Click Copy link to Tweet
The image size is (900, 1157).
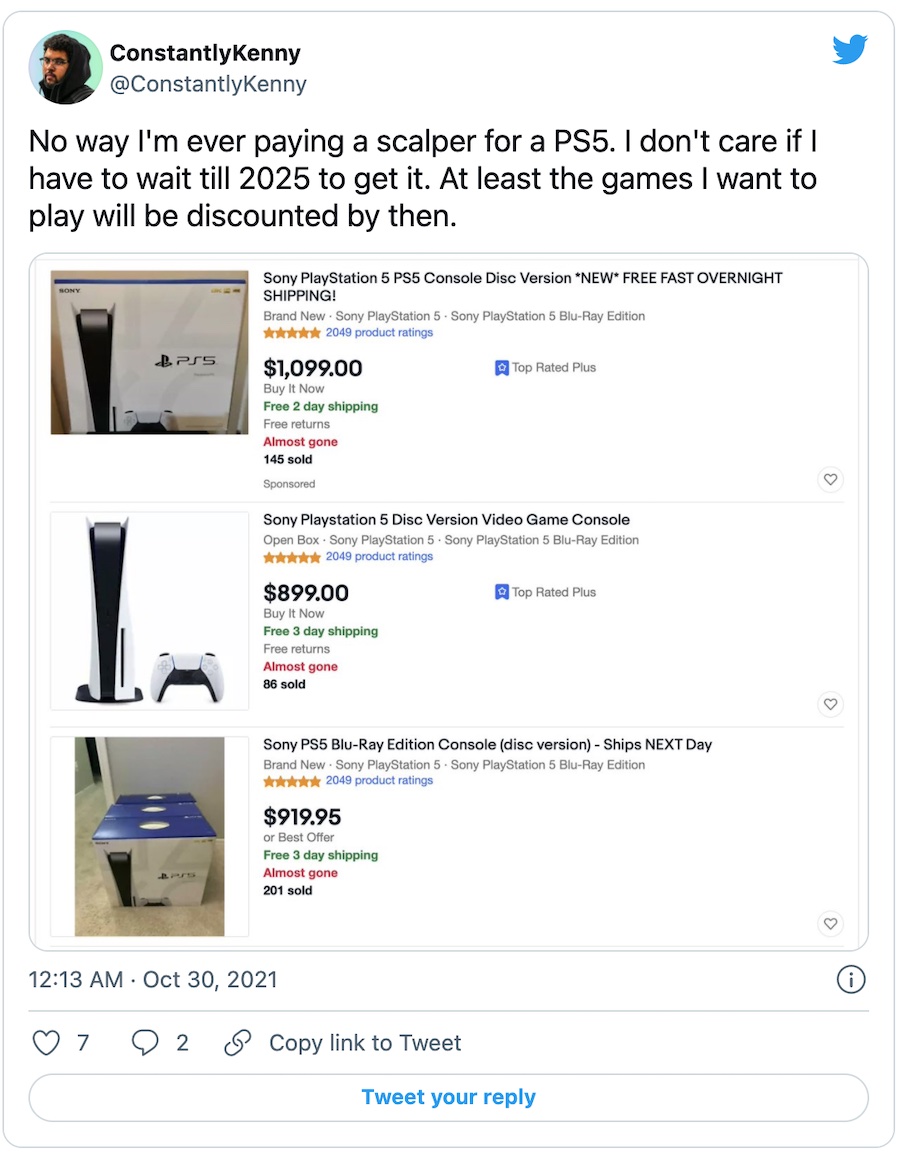pyautogui.click(x=365, y=1043)
